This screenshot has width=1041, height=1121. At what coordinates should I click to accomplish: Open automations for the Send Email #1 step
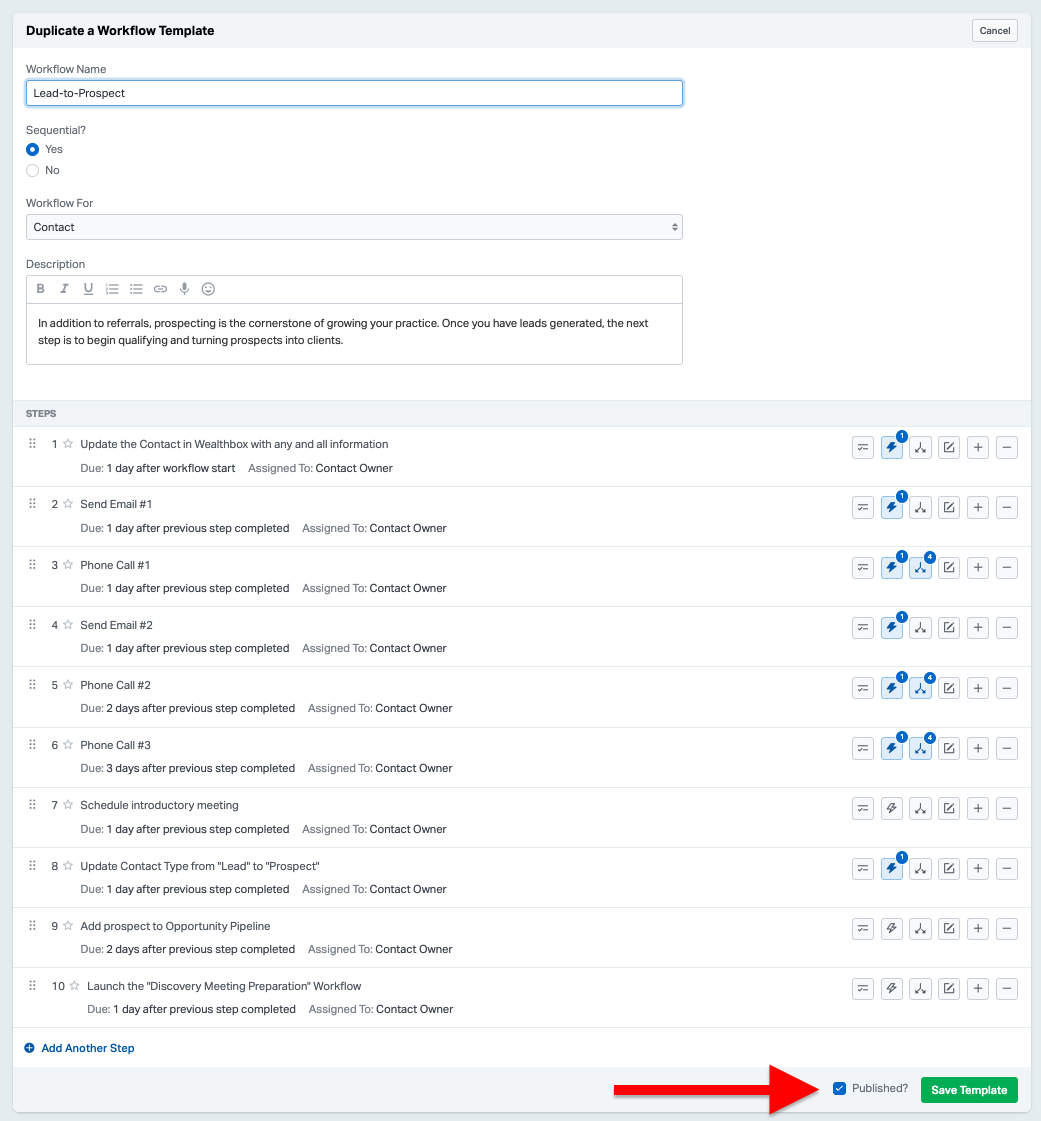click(891, 508)
